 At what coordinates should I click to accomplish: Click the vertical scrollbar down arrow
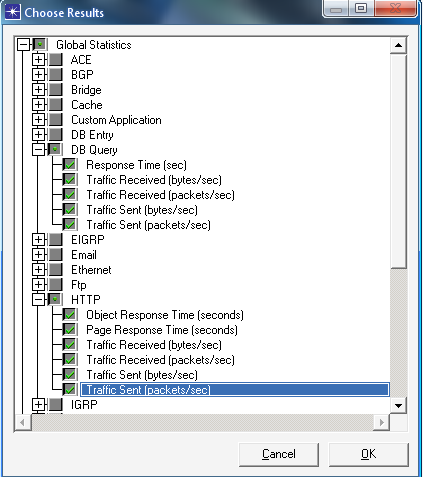point(398,406)
